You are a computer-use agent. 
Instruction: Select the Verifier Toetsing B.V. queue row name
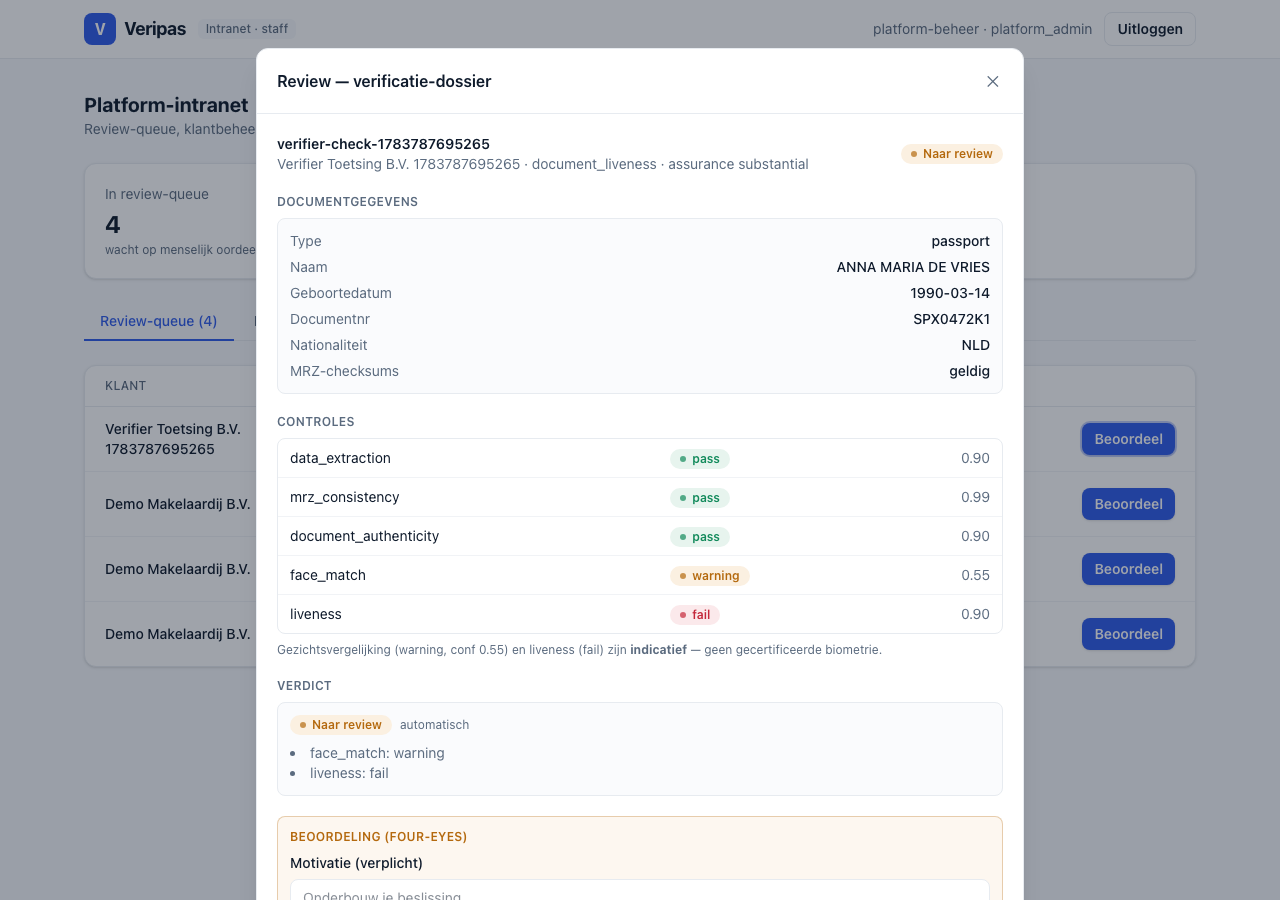173,439
